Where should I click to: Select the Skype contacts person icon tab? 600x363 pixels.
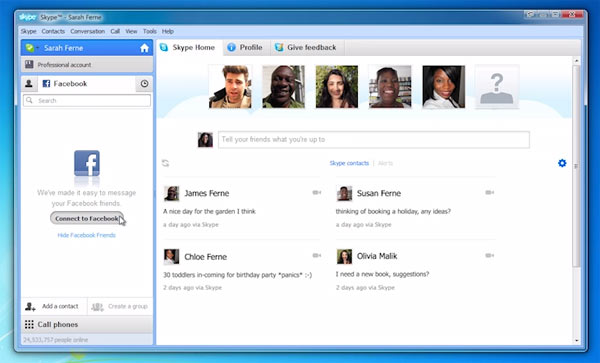[29, 84]
